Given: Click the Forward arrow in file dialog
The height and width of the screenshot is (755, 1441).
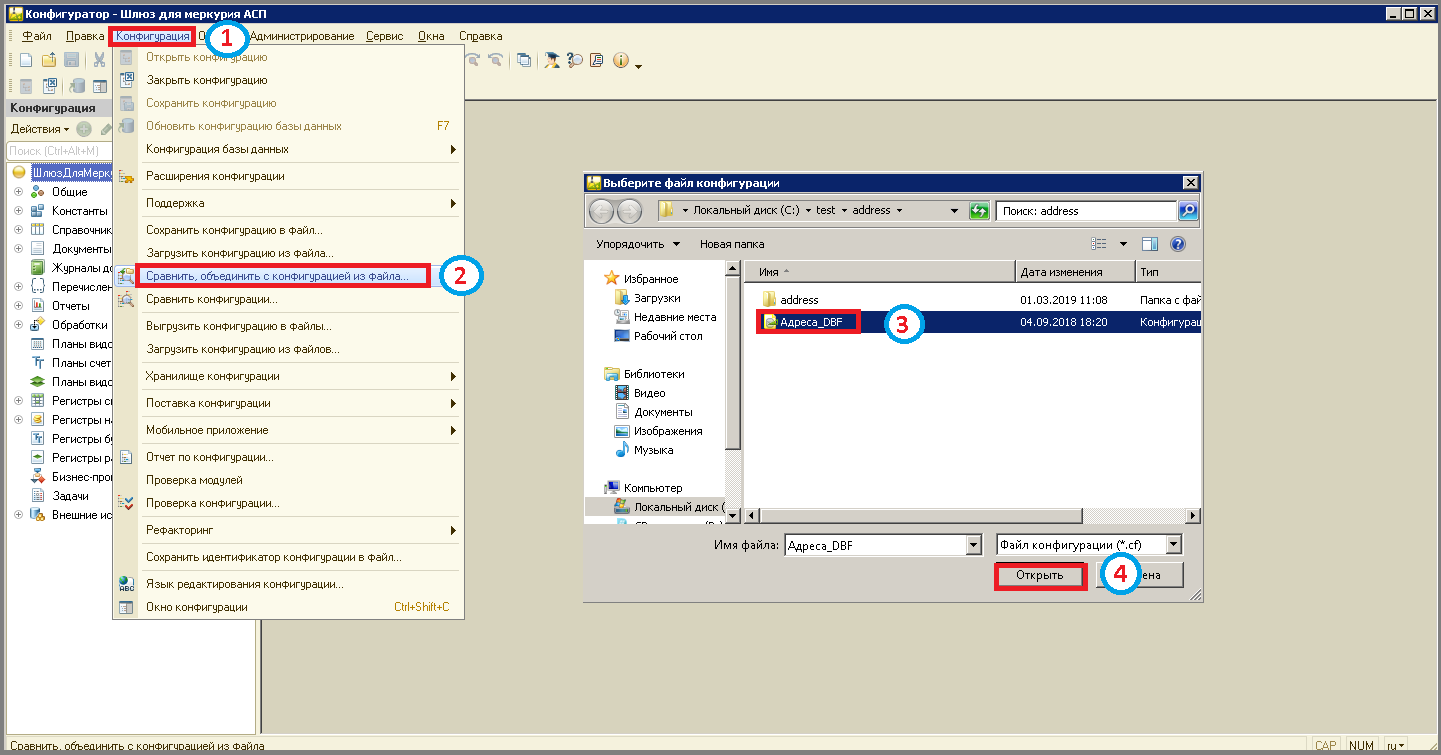Looking at the screenshot, I should click(630, 211).
